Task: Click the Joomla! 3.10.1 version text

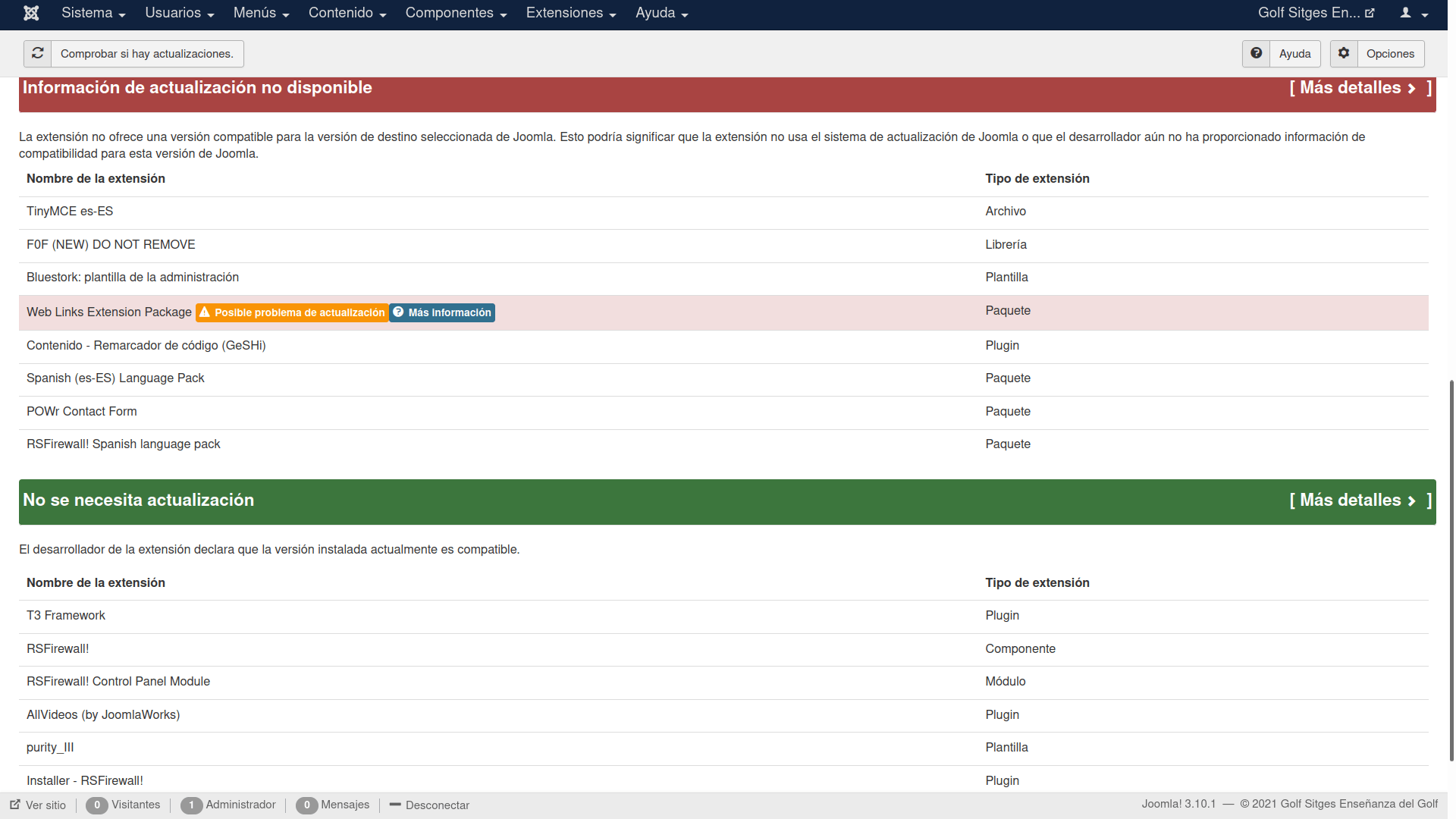Action: click(x=1178, y=804)
